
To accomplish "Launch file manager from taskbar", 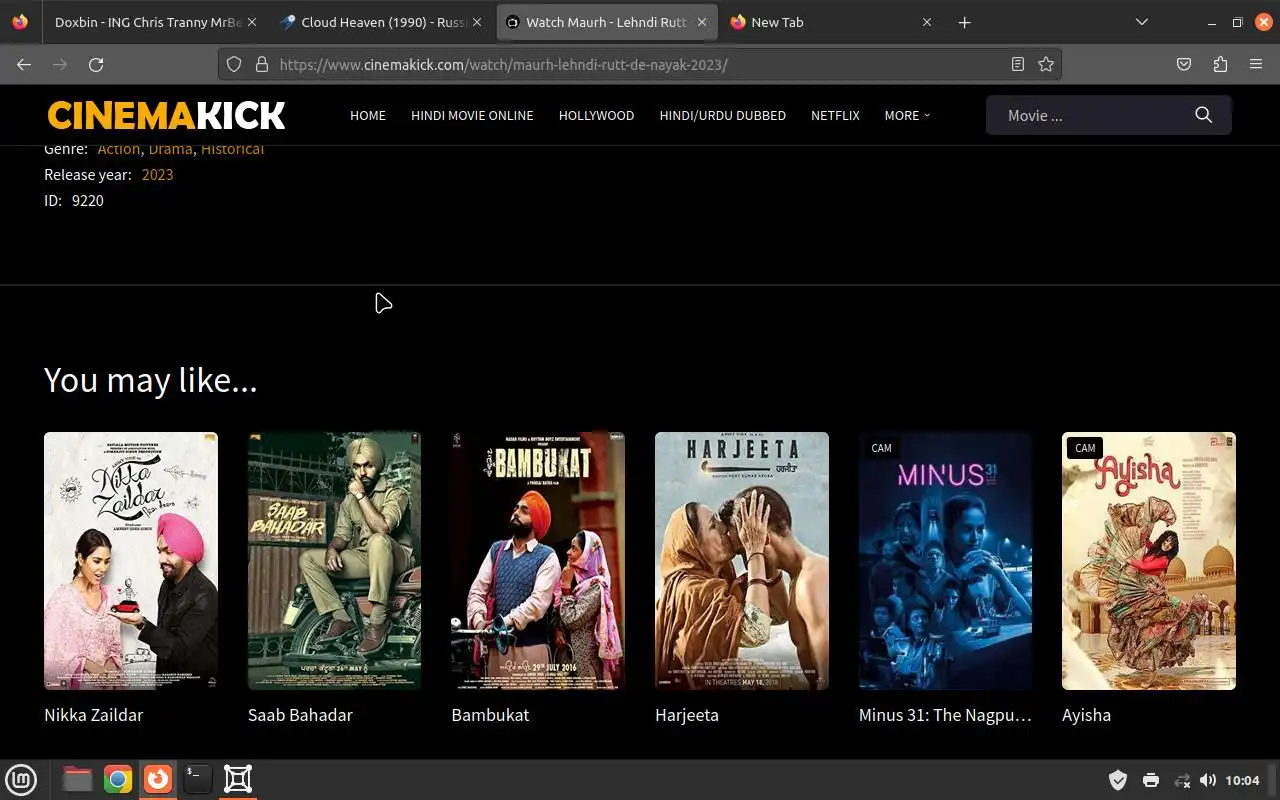I will click(77, 779).
